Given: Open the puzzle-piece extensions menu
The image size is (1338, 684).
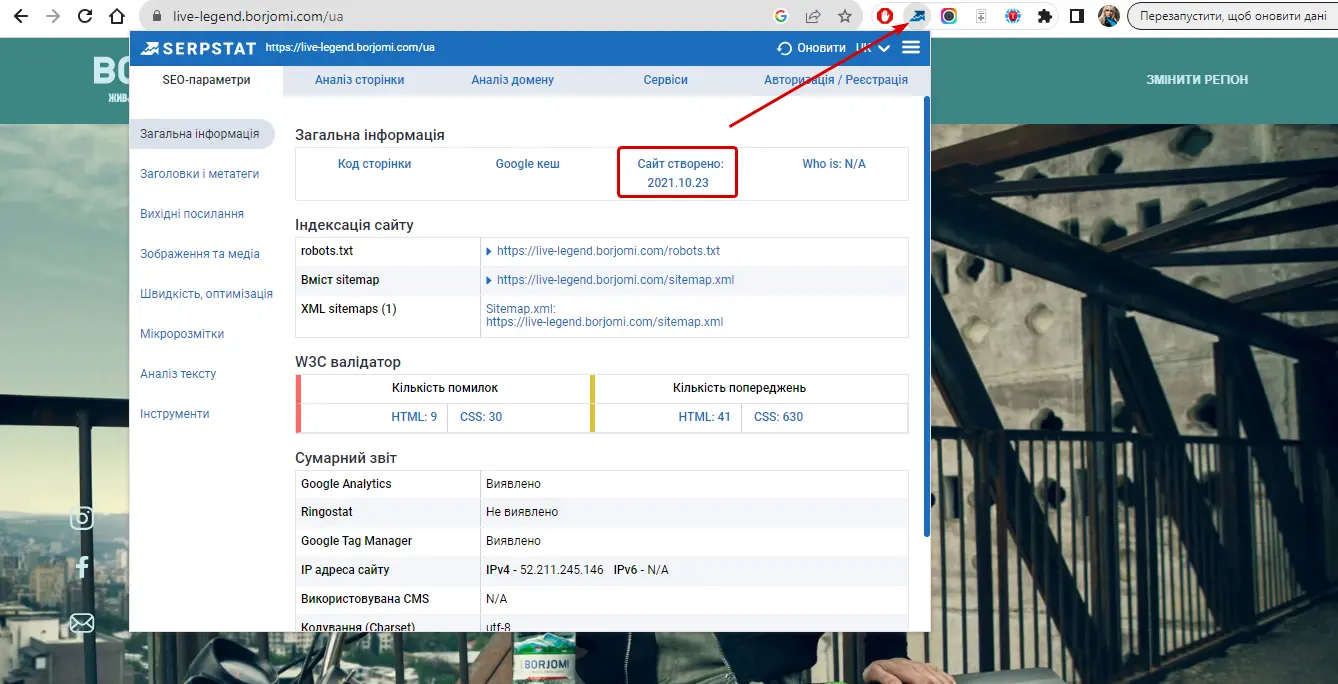Looking at the screenshot, I should tap(1045, 16).
